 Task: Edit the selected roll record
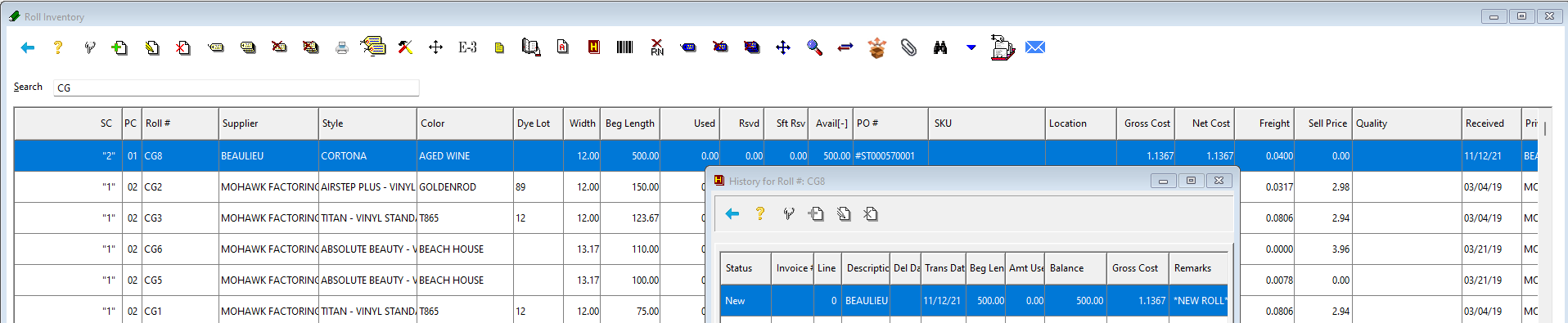tap(151, 48)
